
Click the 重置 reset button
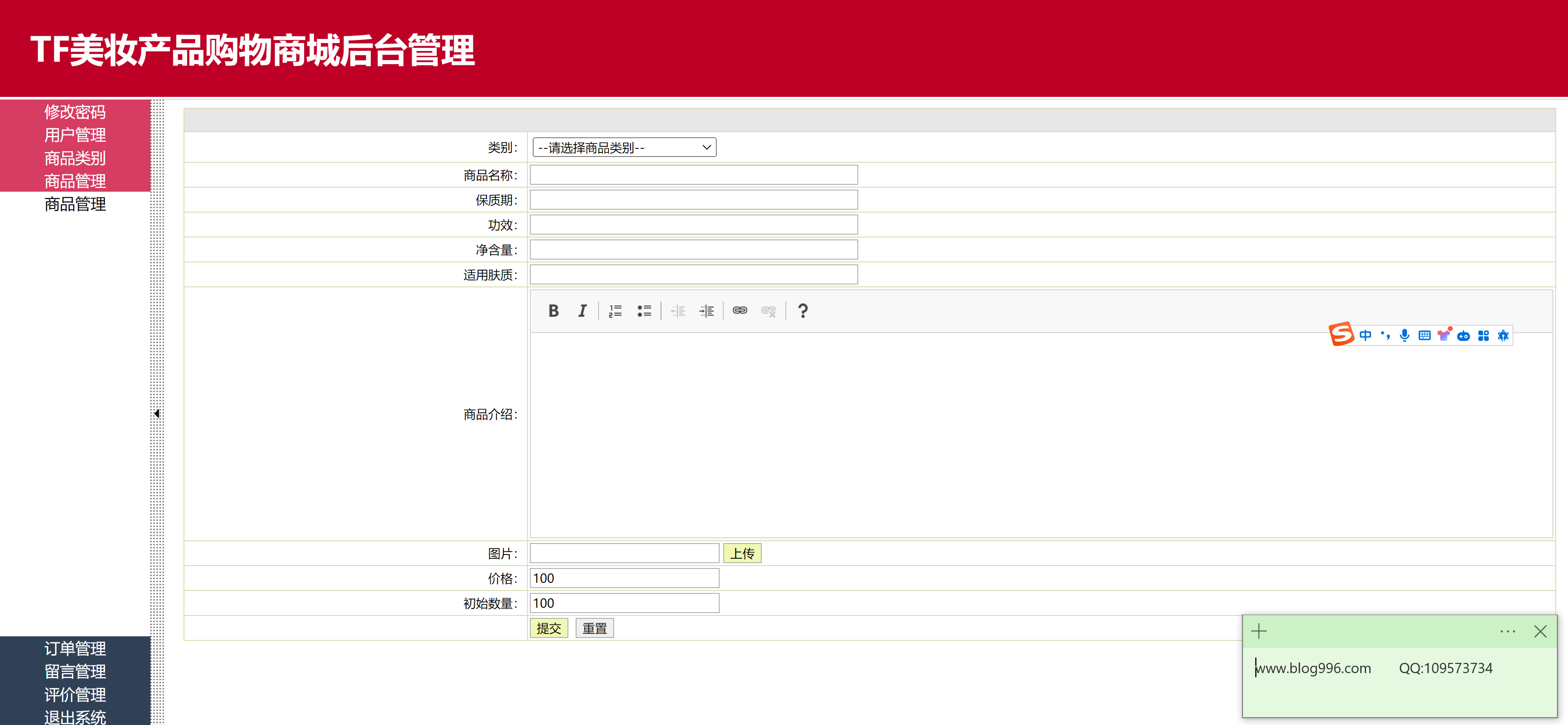(594, 628)
